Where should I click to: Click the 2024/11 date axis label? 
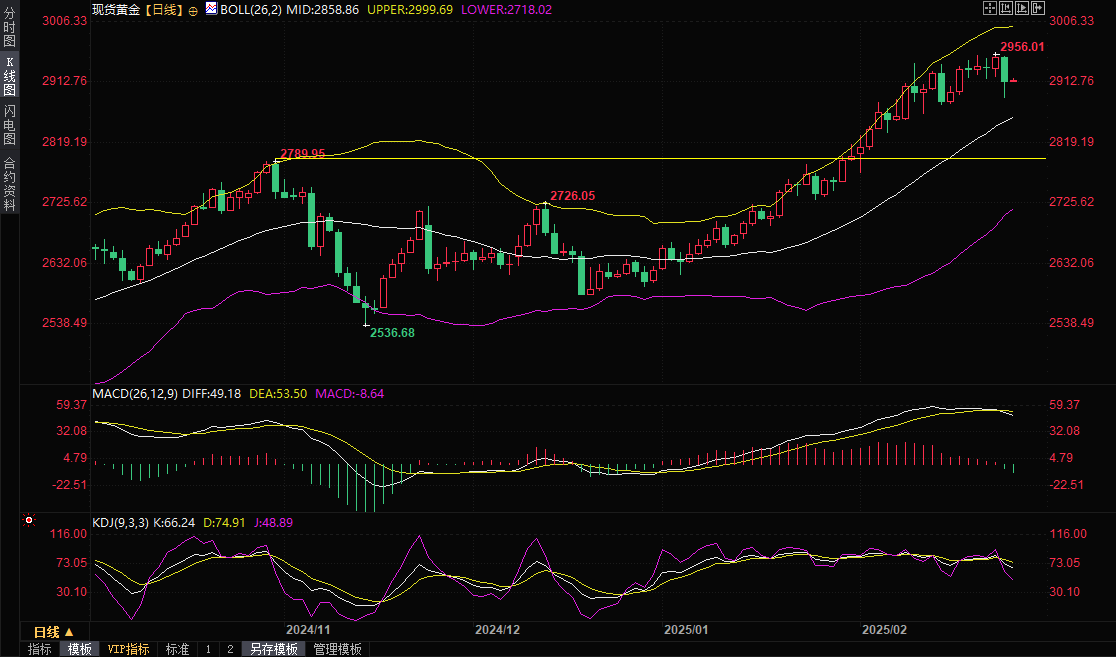click(308, 630)
